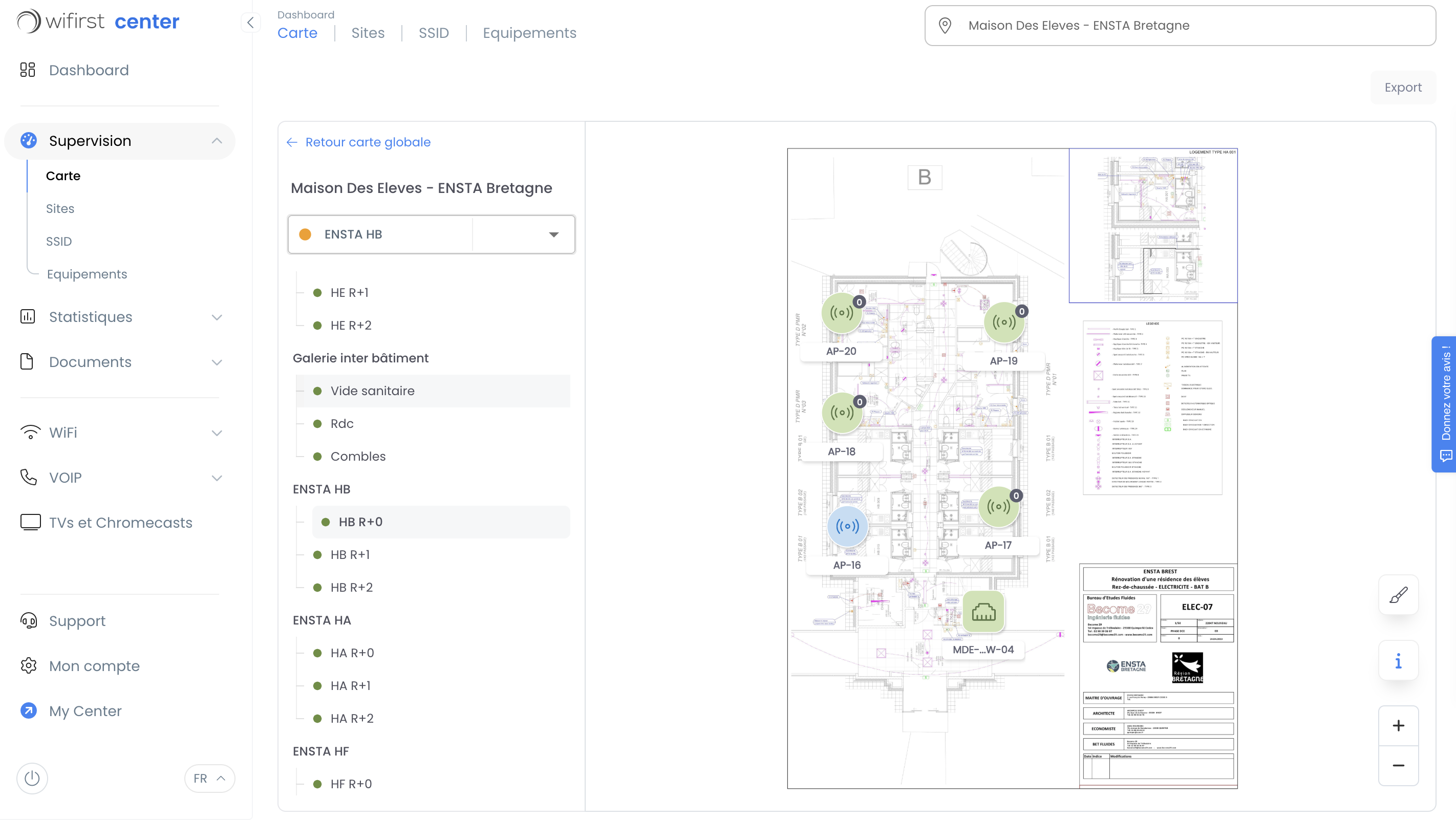Open Equipements in Supervision submenu

[x=87, y=274]
